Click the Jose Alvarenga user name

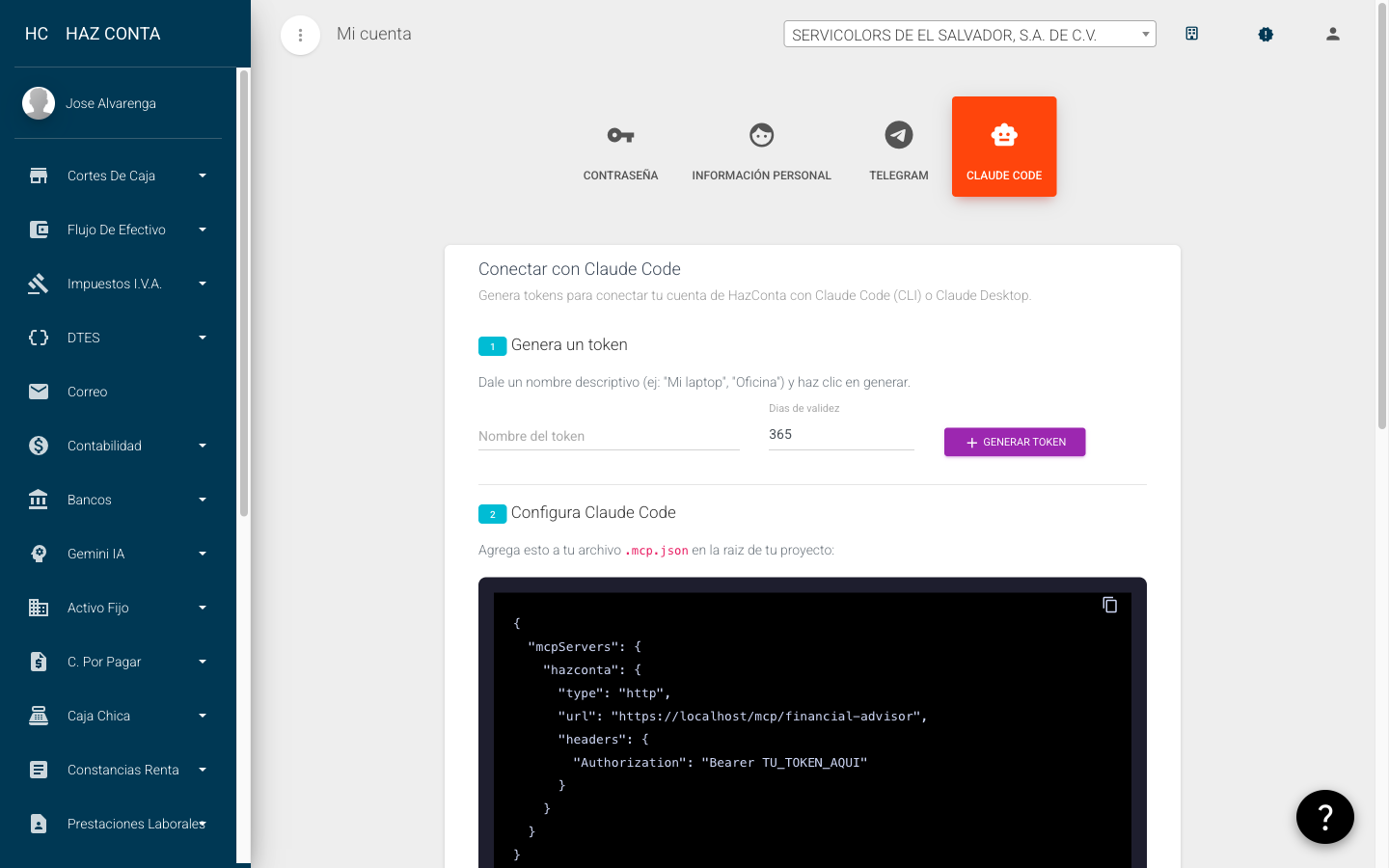(x=111, y=103)
